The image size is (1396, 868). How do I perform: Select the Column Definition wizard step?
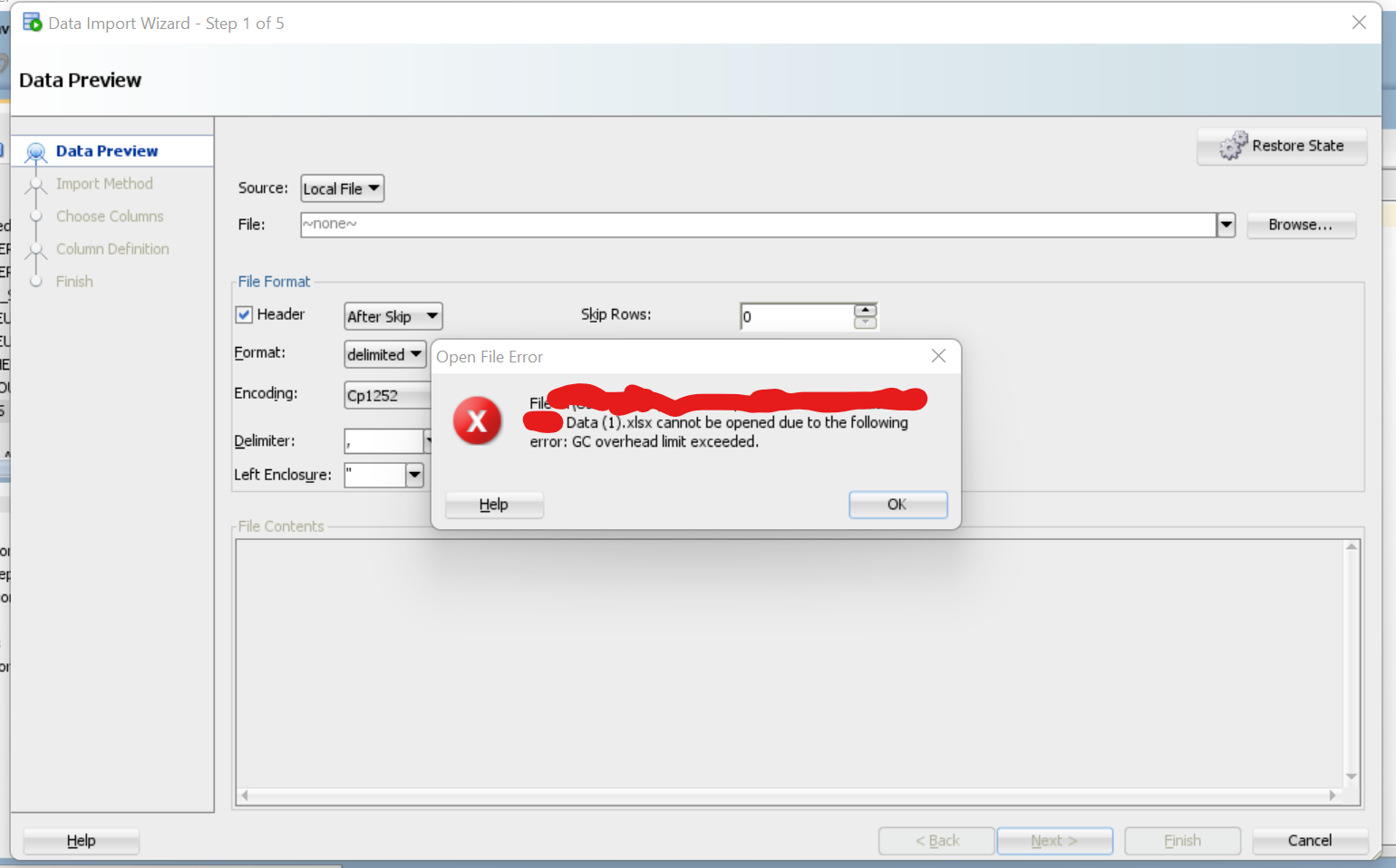pos(112,249)
